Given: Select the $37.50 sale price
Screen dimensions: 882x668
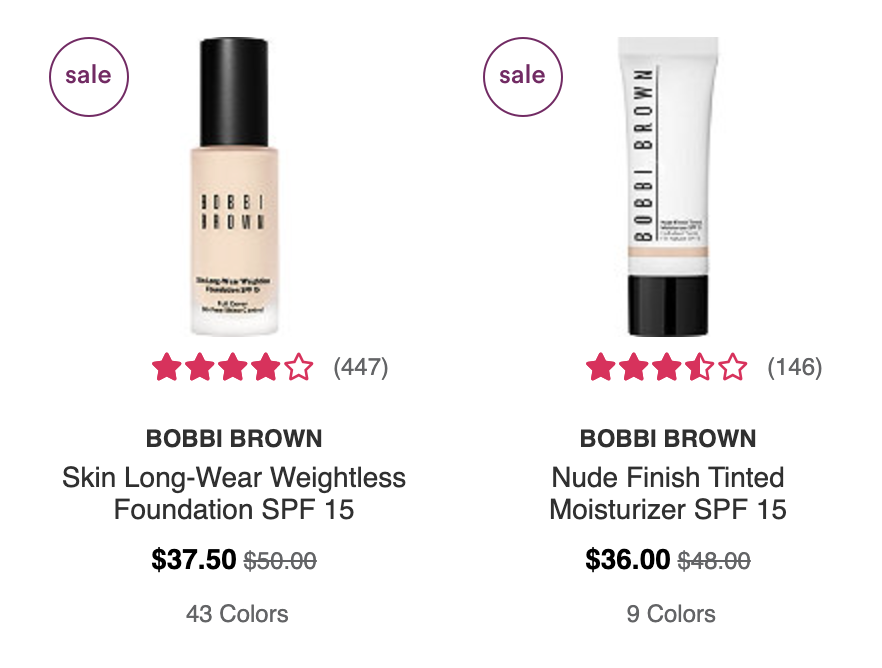Looking at the screenshot, I should 194,559.
